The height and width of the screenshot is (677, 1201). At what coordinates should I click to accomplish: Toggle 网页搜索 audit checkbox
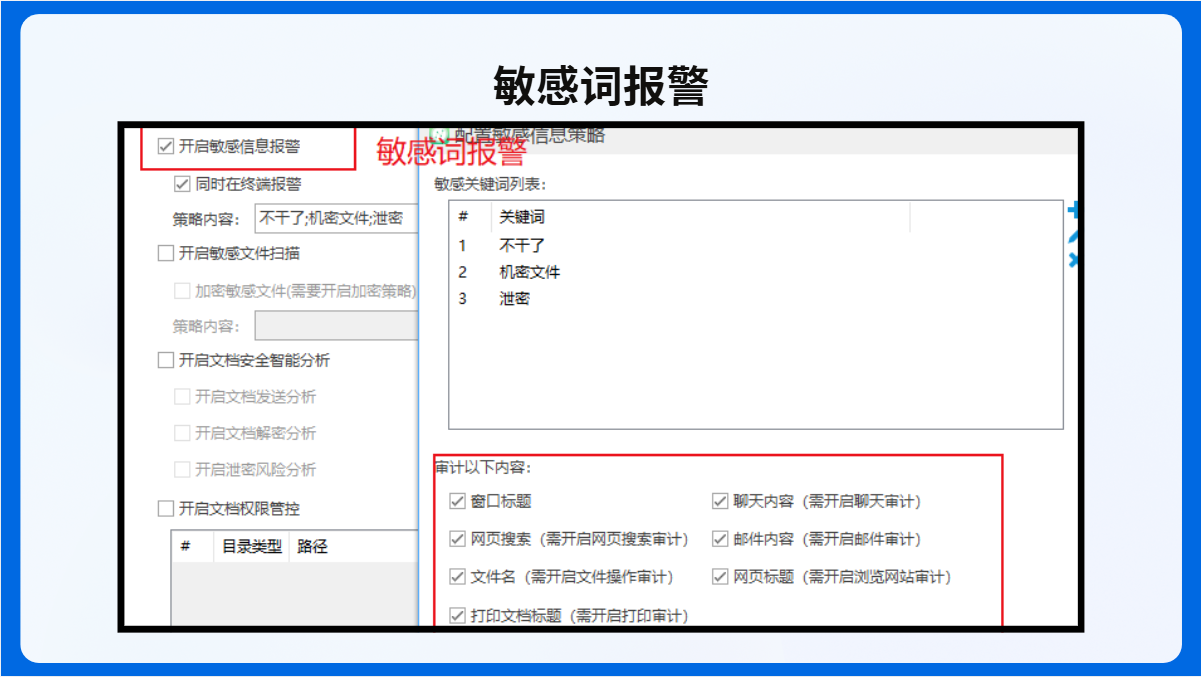pos(458,539)
